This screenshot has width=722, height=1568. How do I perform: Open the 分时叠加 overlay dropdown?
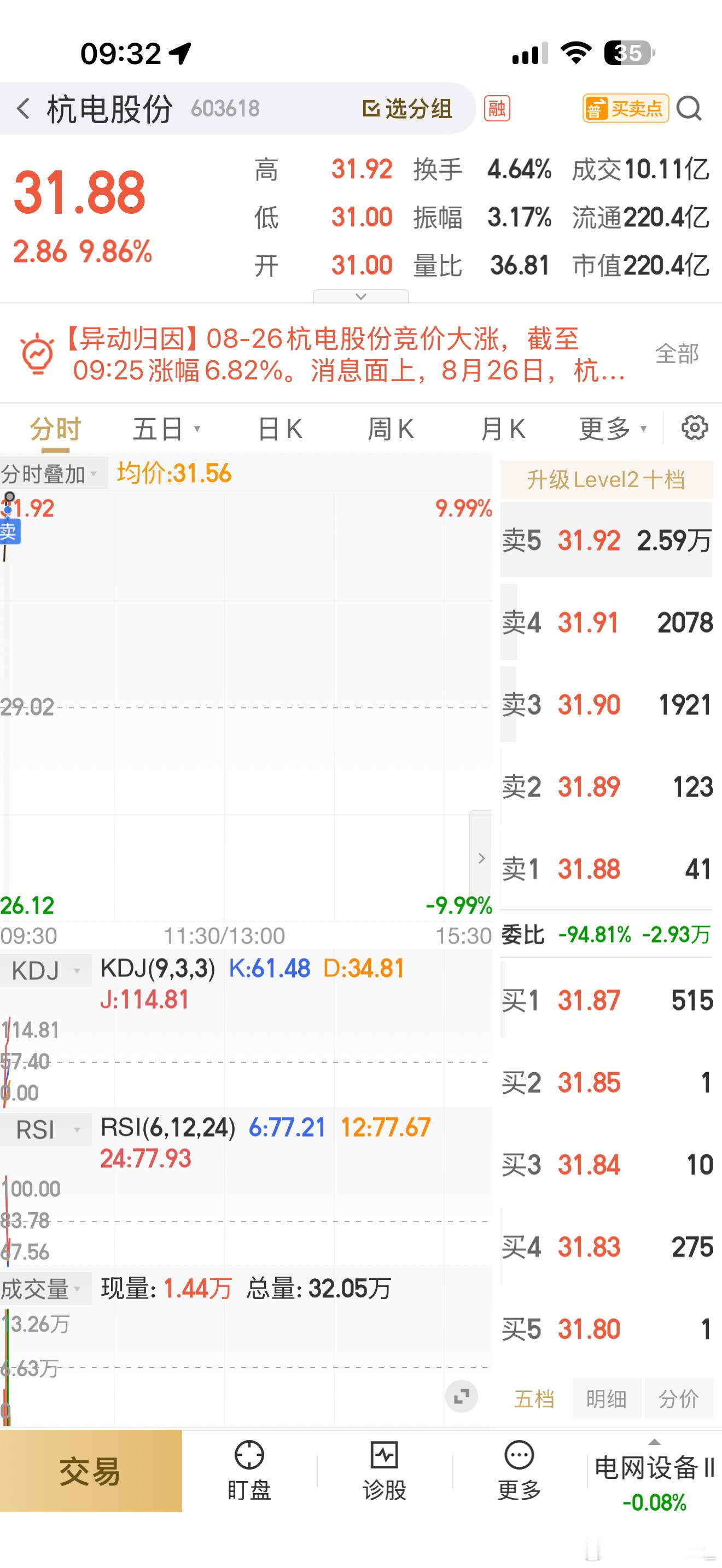[54, 473]
